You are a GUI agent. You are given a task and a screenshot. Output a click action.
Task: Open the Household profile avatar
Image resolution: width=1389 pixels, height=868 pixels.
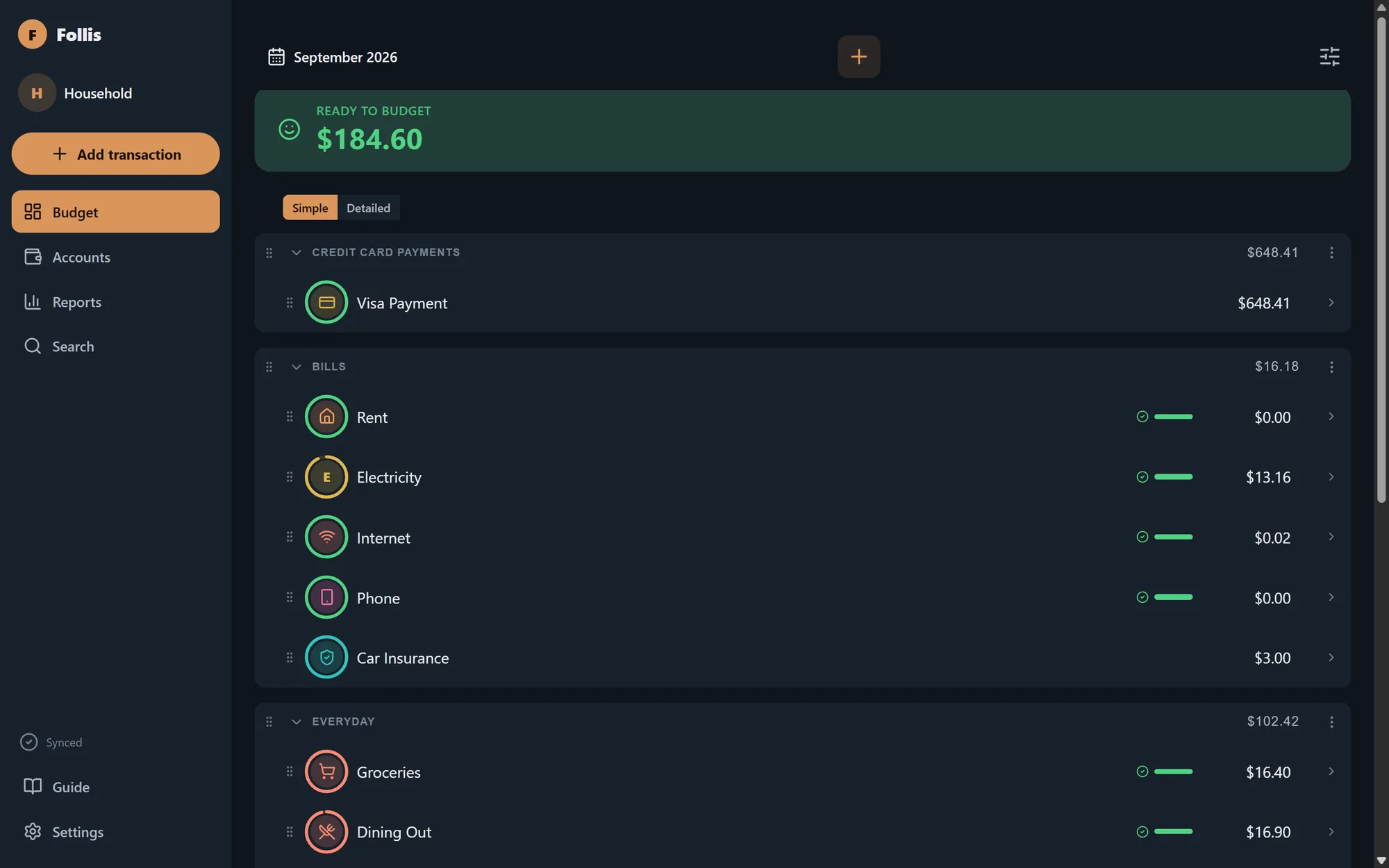(x=37, y=93)
